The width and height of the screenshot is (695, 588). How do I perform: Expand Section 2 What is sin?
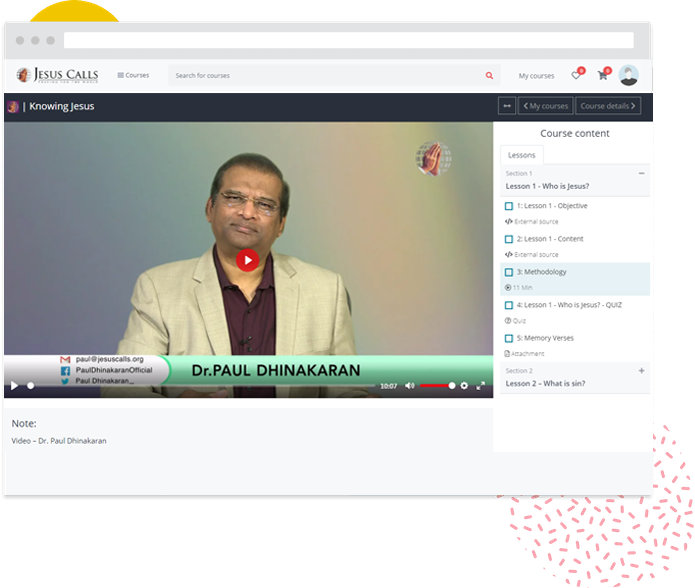tap(641, 371)
